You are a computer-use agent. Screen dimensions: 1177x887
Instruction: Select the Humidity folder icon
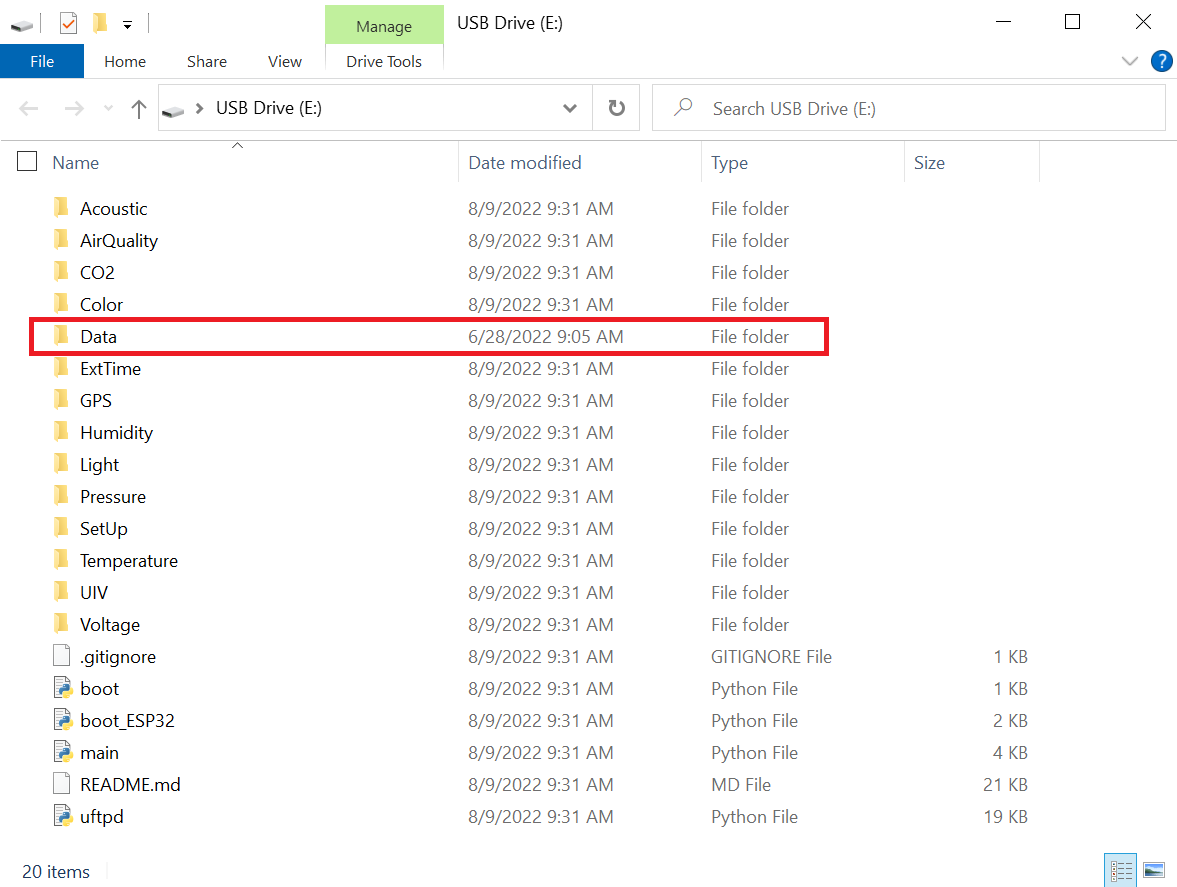62,431
